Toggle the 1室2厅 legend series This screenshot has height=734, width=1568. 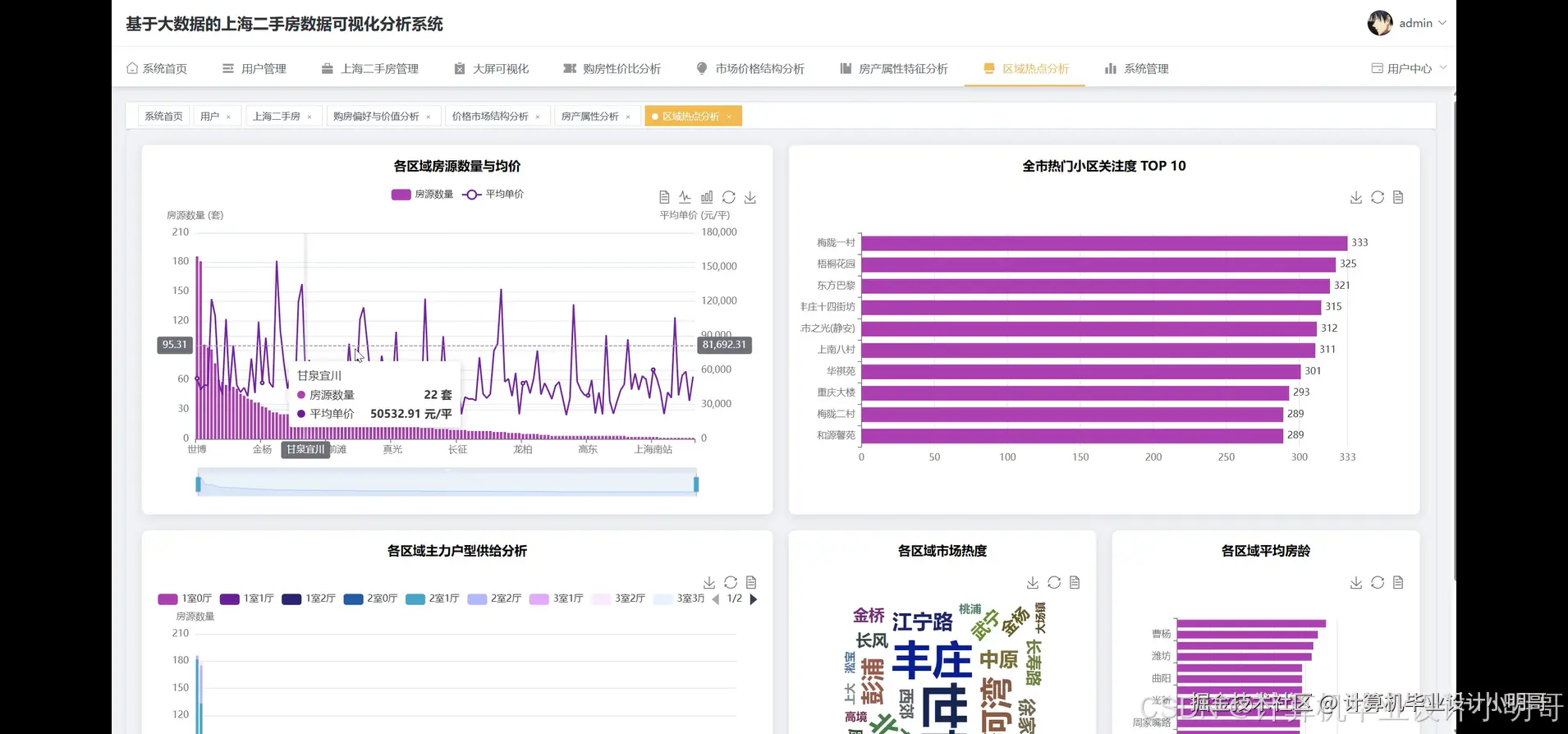[x=309, y=599]
